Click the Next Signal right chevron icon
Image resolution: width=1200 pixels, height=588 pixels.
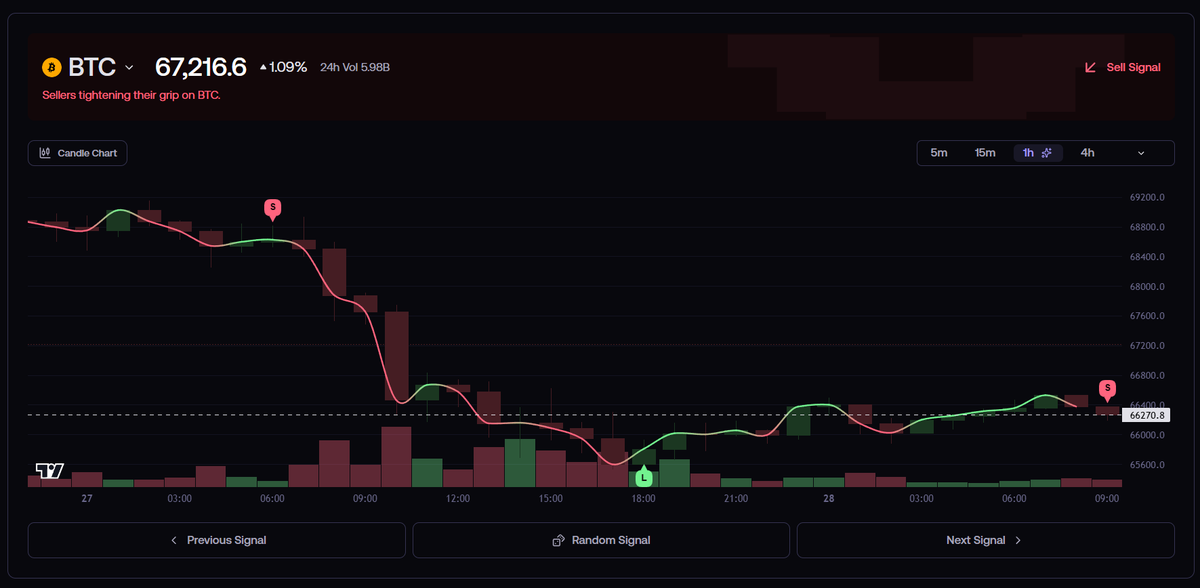(x=1018, y=540)
